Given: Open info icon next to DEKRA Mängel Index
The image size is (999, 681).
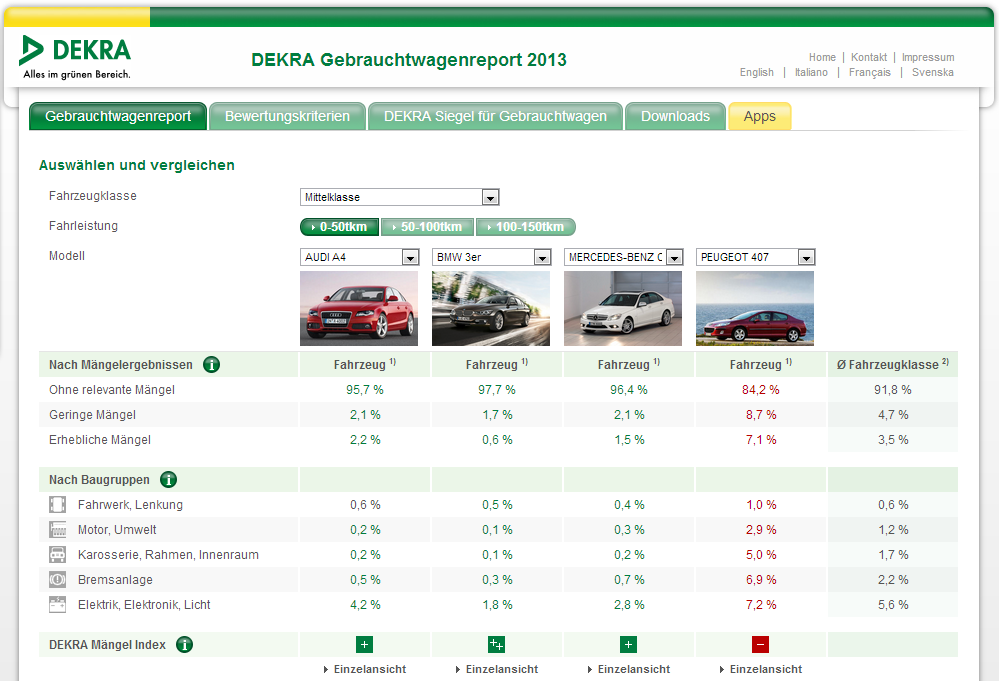Looking at the screenshot, I should 184,645.
